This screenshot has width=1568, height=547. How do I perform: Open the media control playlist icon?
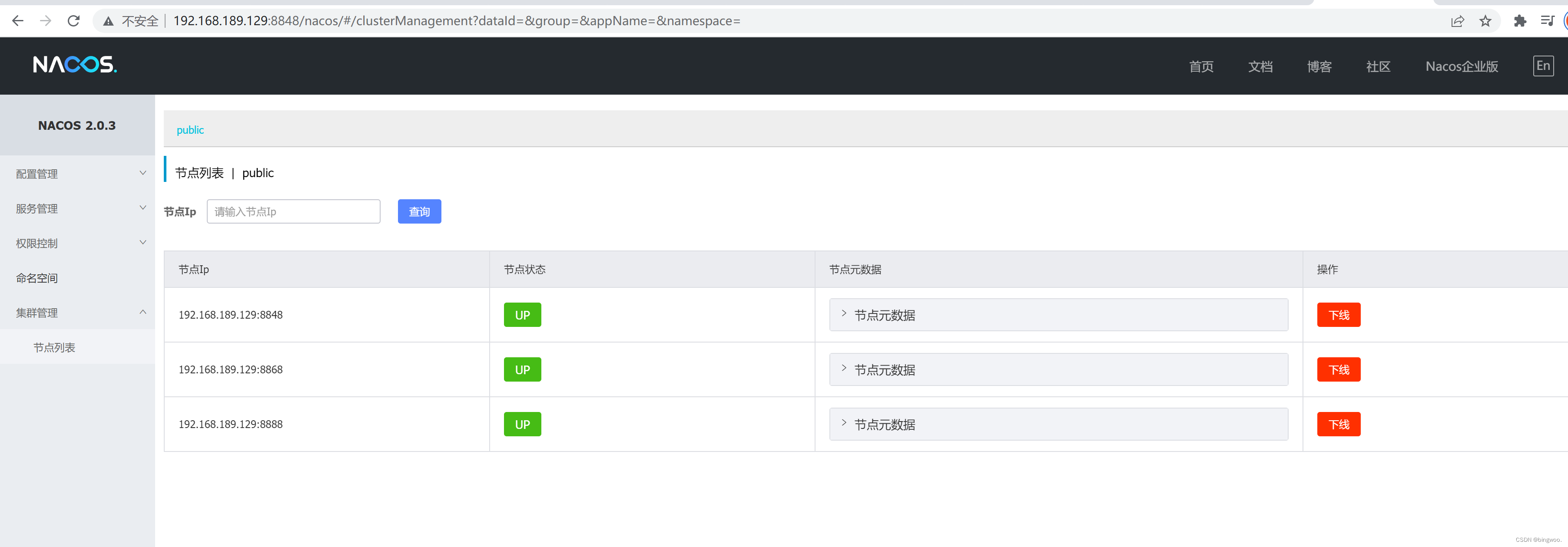pos(1547,21)
